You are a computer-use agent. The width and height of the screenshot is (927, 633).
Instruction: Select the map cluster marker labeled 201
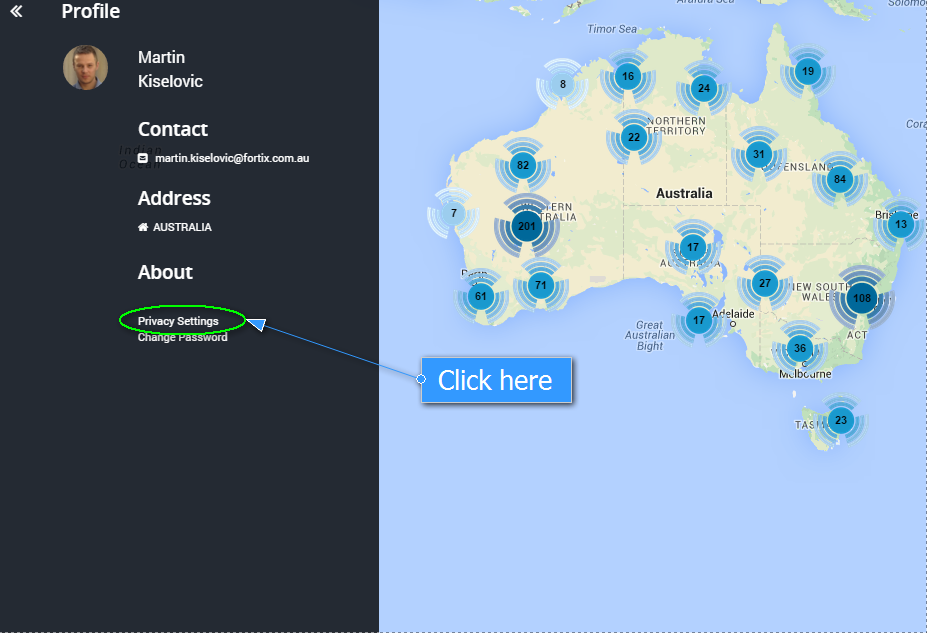[526, 226]
